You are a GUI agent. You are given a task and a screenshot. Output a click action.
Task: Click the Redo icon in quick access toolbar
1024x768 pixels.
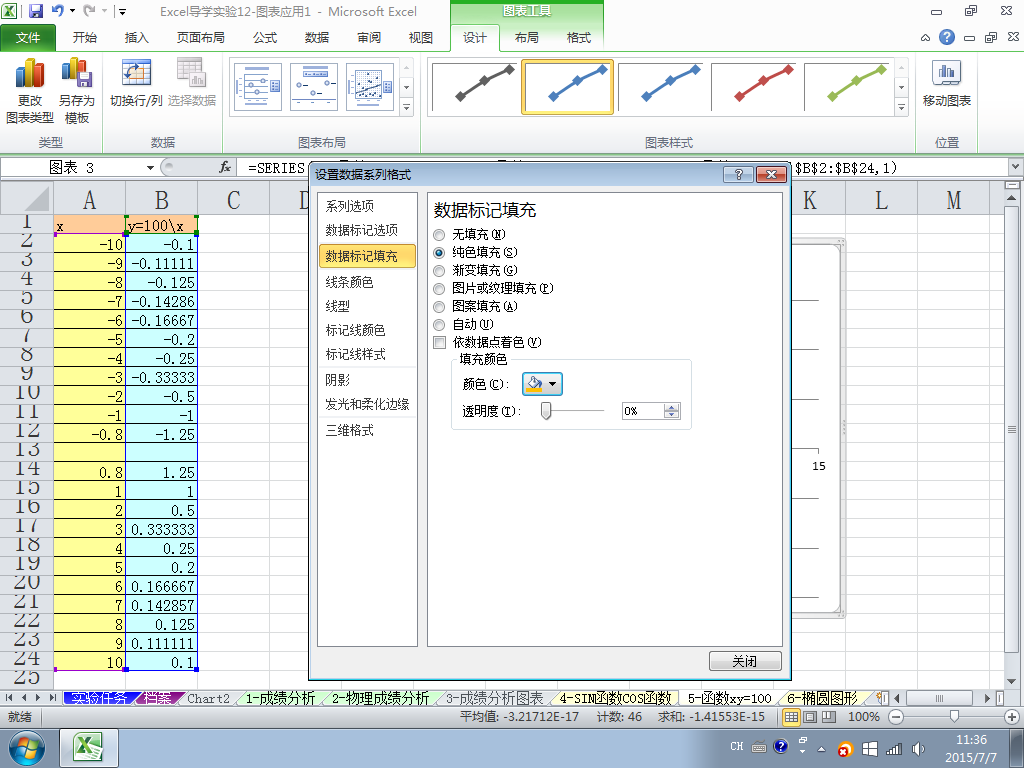click(89, 11)
